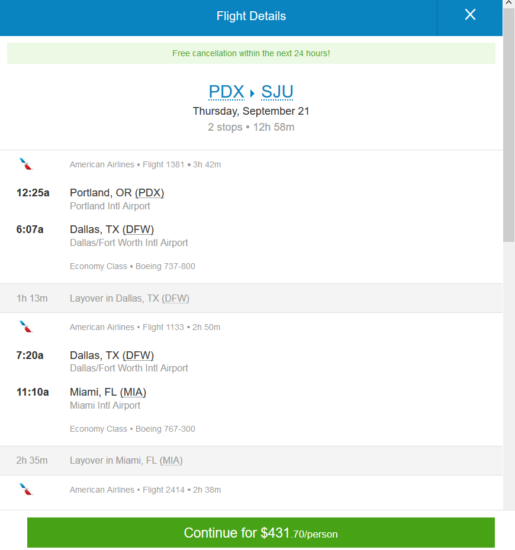Click the SJU airport code in the header

point(277,92)
